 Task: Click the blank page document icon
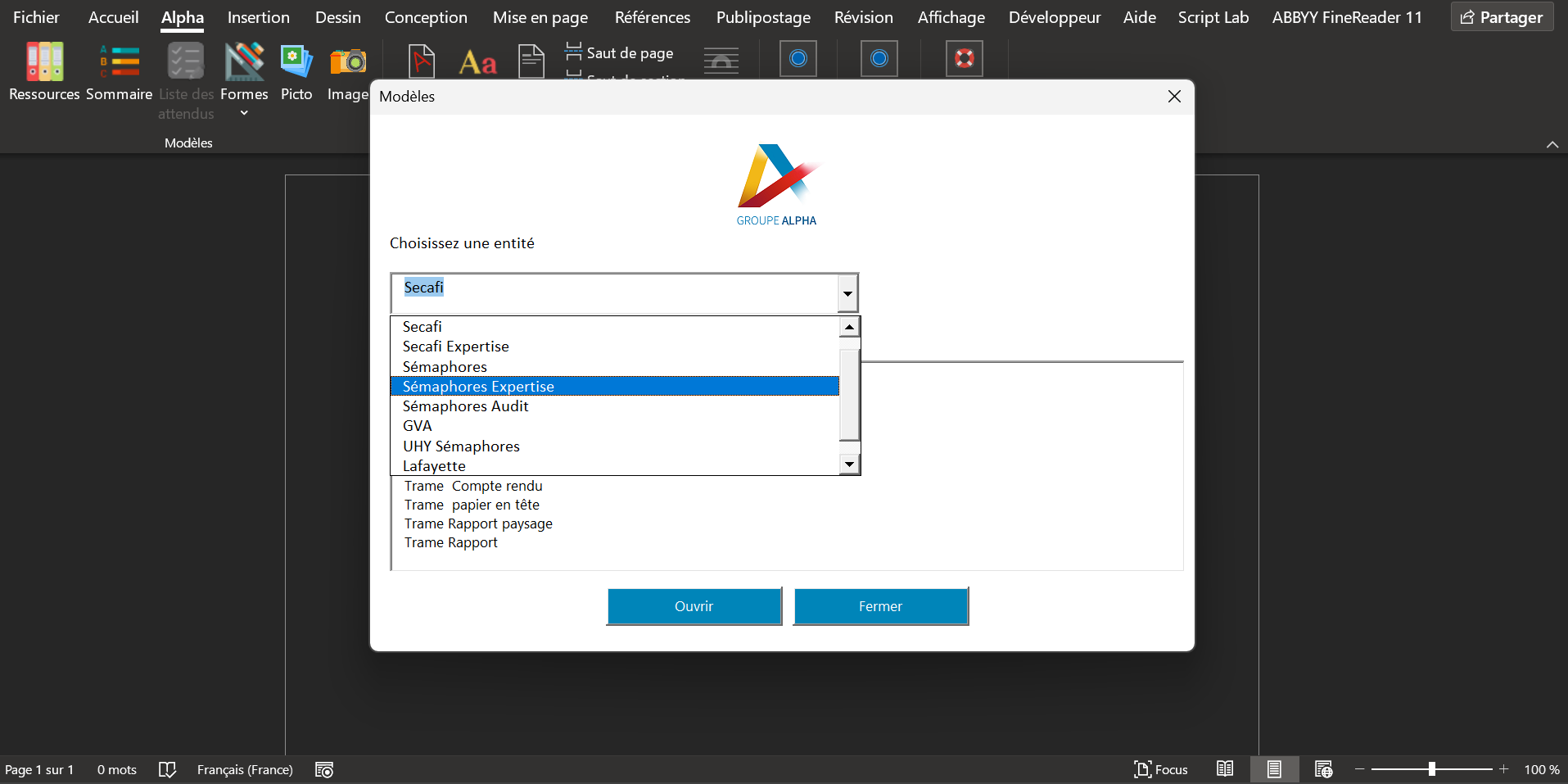[531, 62]
